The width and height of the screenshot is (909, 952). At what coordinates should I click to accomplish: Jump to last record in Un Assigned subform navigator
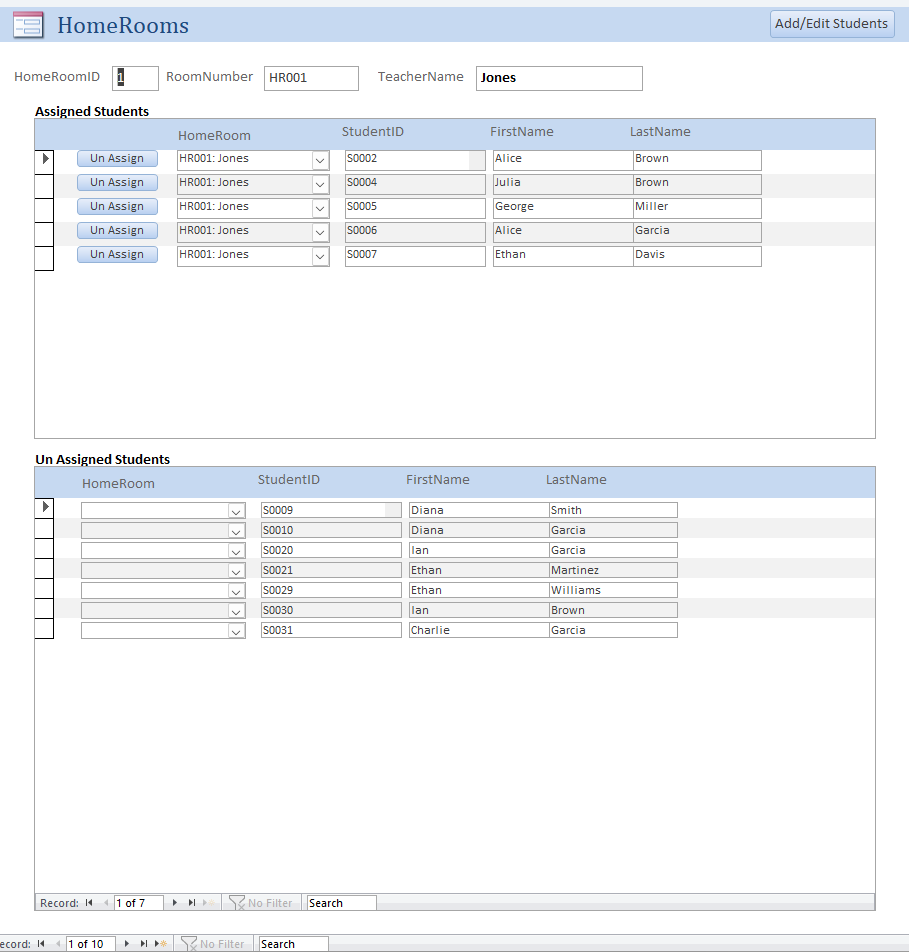(192, 903)
